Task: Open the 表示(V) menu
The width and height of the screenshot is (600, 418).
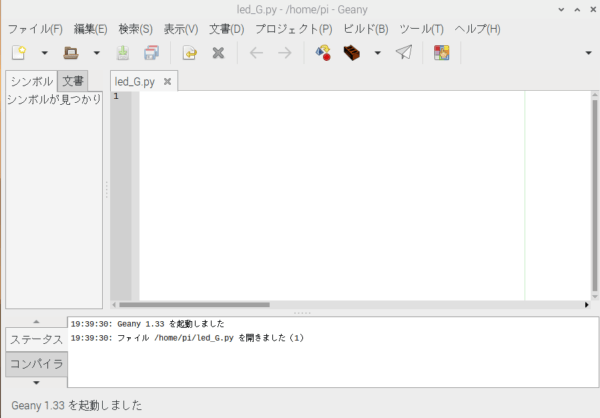Action: 181,29
